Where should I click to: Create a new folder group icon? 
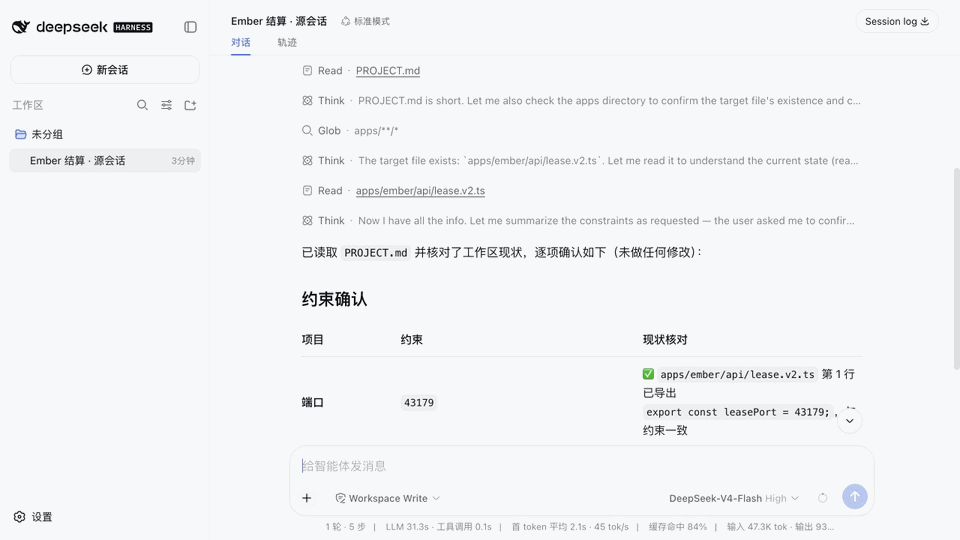tap(190, 105)
